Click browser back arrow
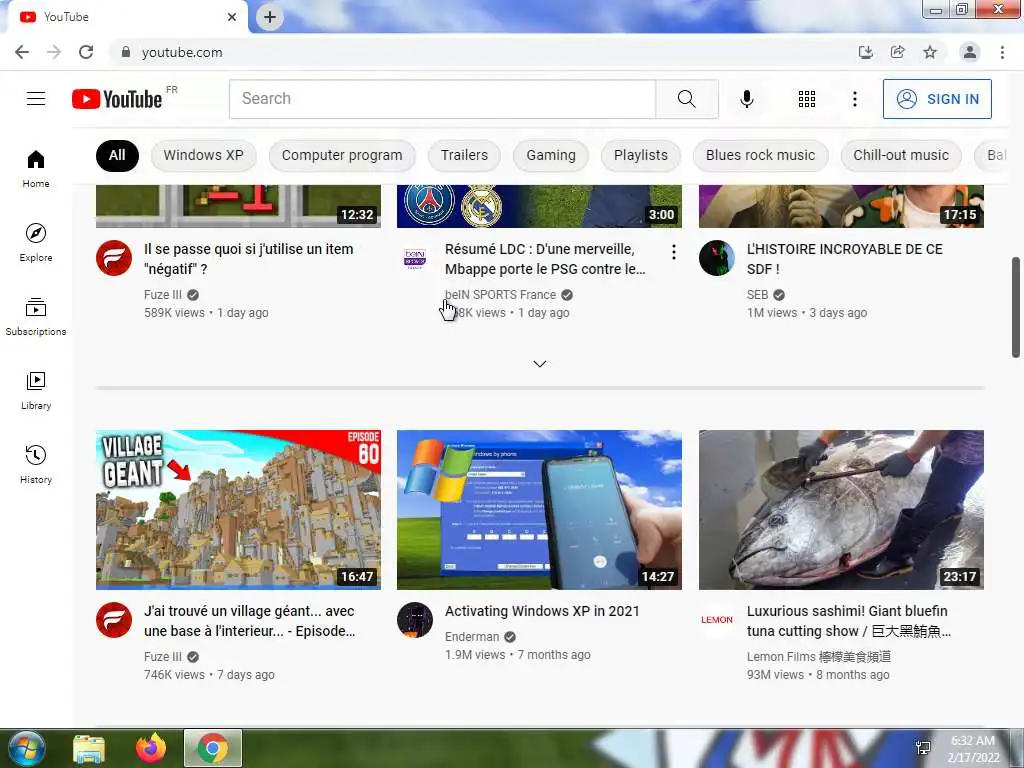Image resolution: width=1024 pixels, height=768 pixels. click(x=22, y=52)
